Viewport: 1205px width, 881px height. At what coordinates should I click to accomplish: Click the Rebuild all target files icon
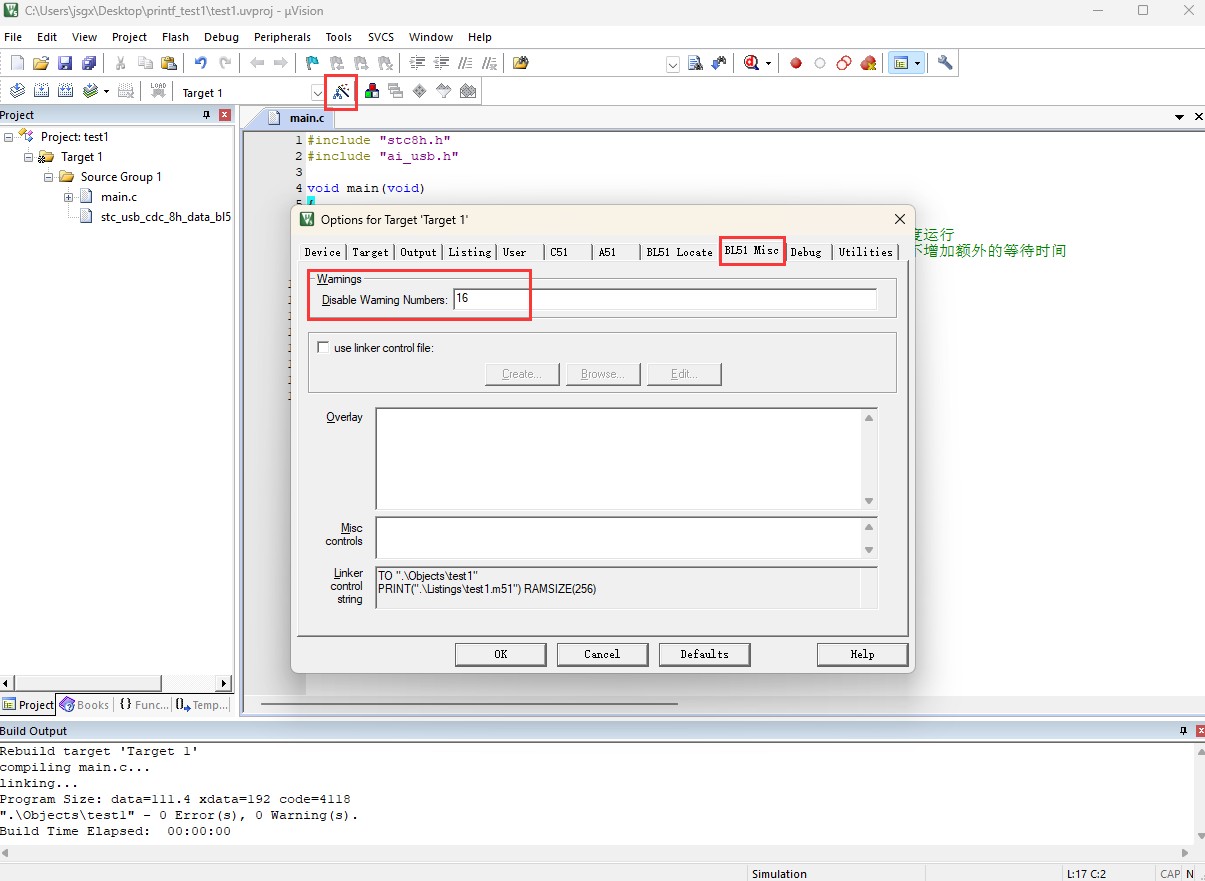(x=65, y=91)
